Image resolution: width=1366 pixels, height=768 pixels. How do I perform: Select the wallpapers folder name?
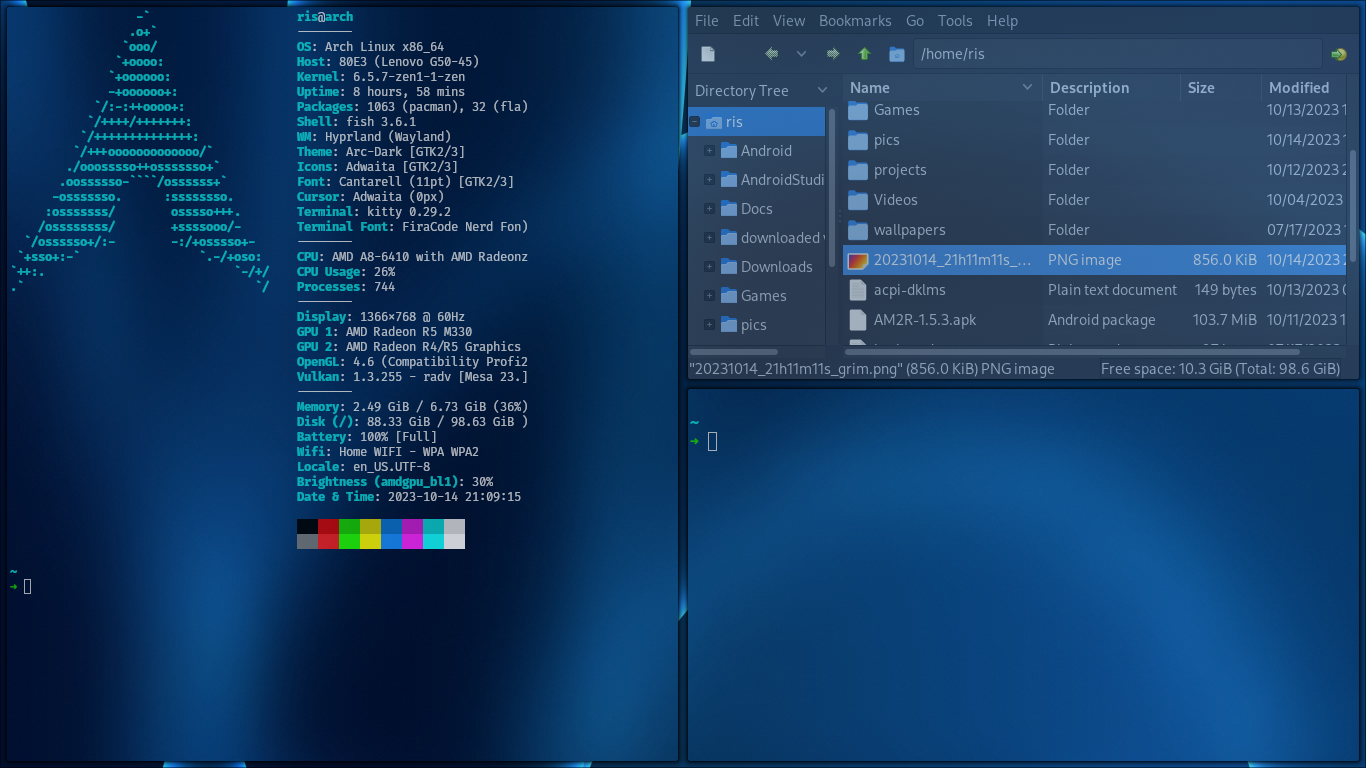click(909, 230)
